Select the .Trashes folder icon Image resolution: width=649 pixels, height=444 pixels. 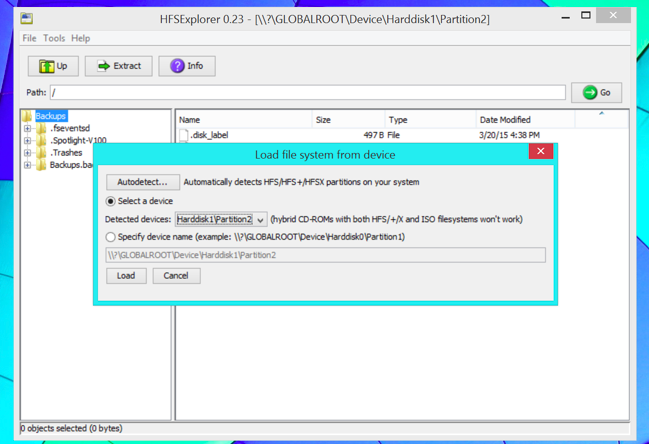pyautogui.click(x=41, y=153)
